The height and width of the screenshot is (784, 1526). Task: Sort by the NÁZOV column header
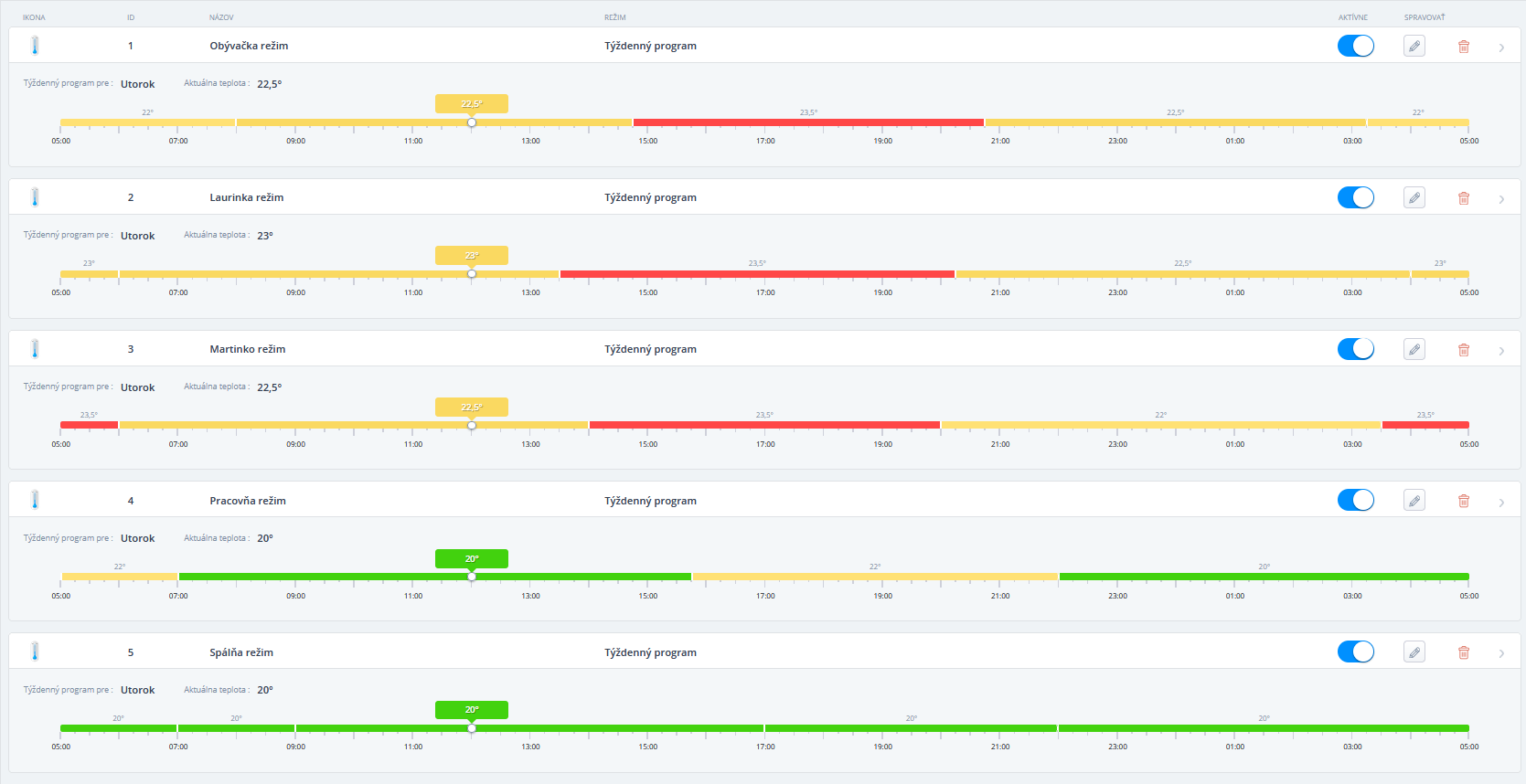[221, 17]
